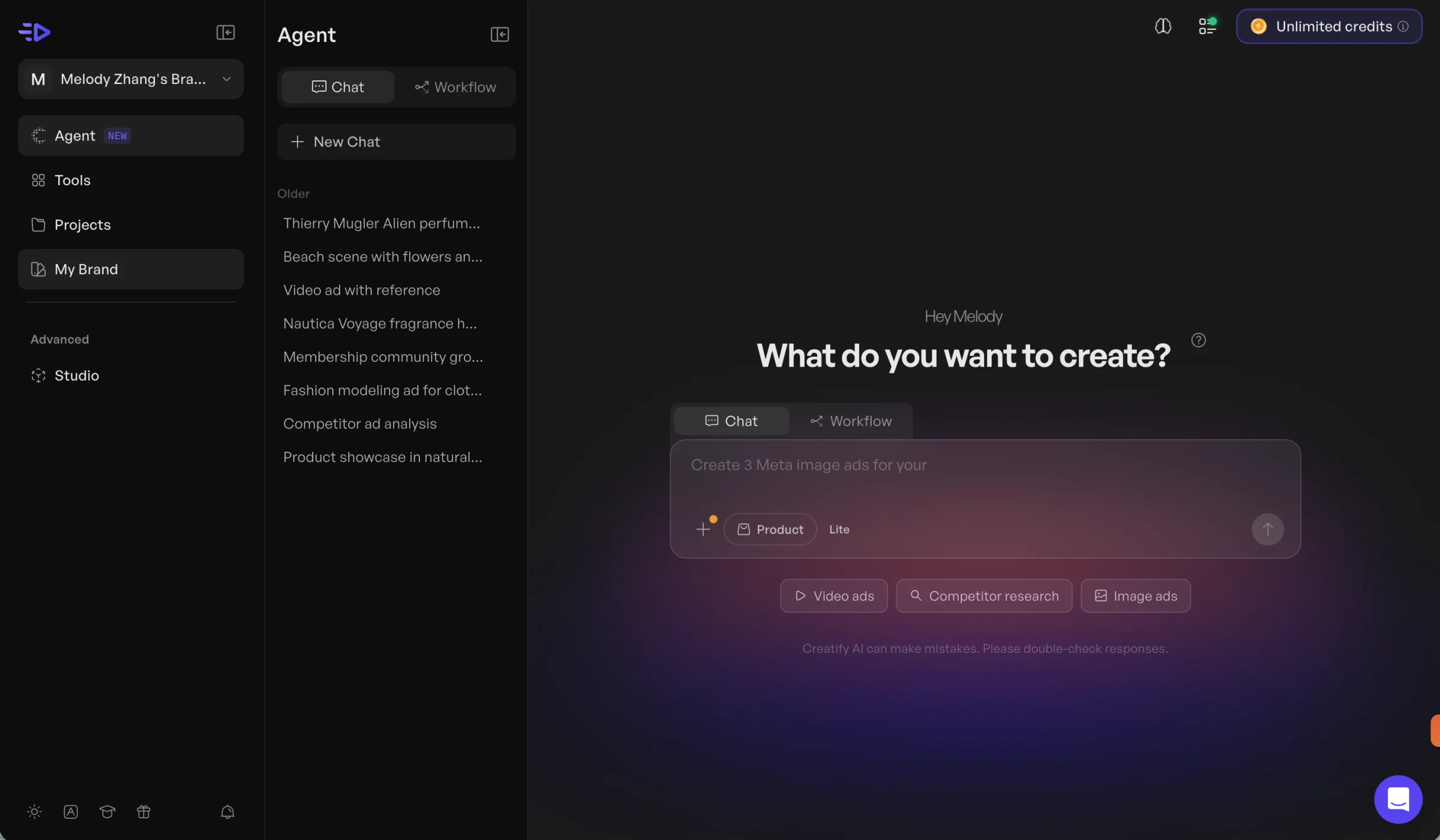
Task: Collapse the main sidebar with panel icon
Action: click(x=226, y=32)
